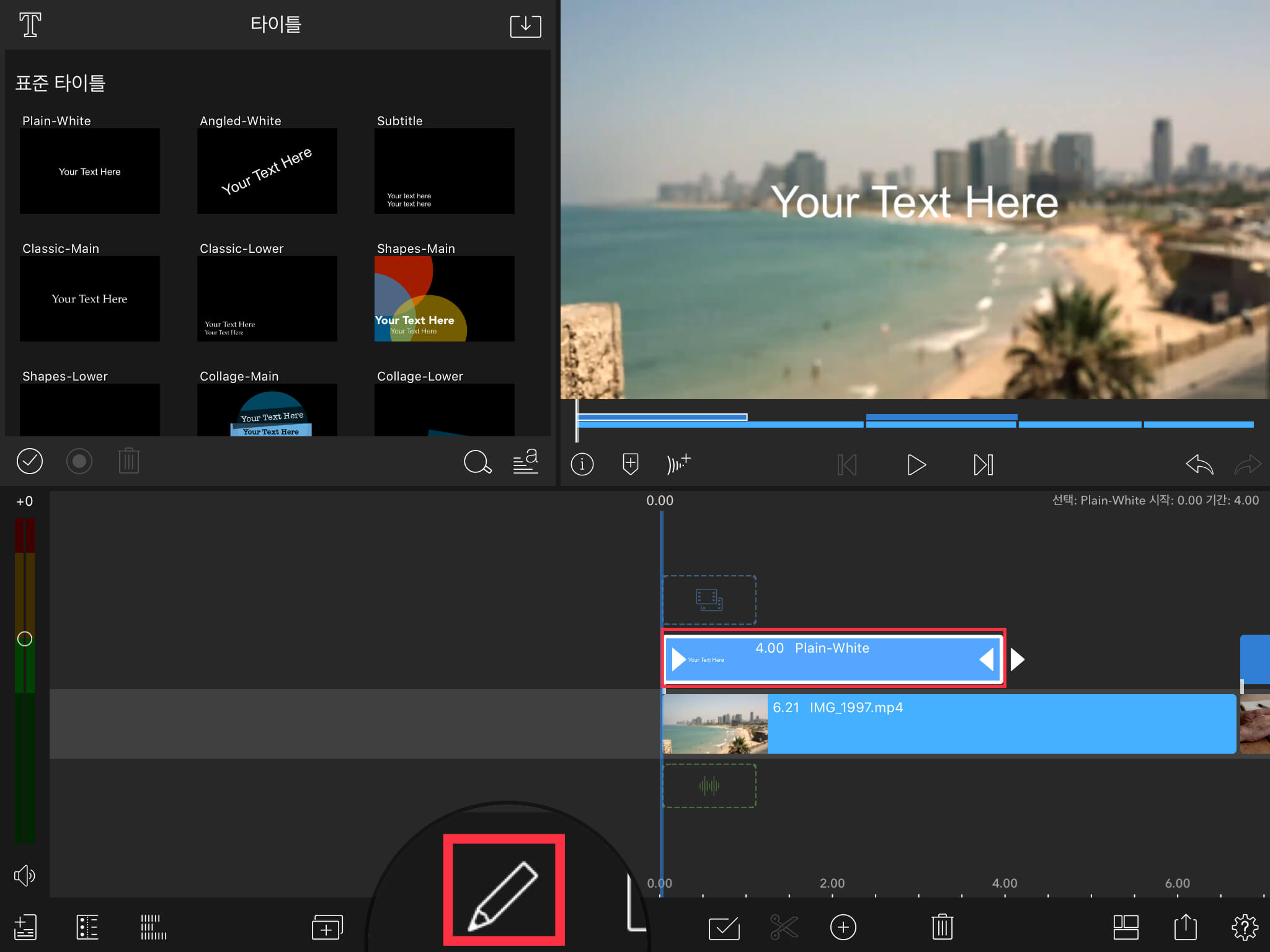The image size is (1270, 952).
Task: Delete selected clip with timeline trash icon
Action: click(x=941, y=927)
